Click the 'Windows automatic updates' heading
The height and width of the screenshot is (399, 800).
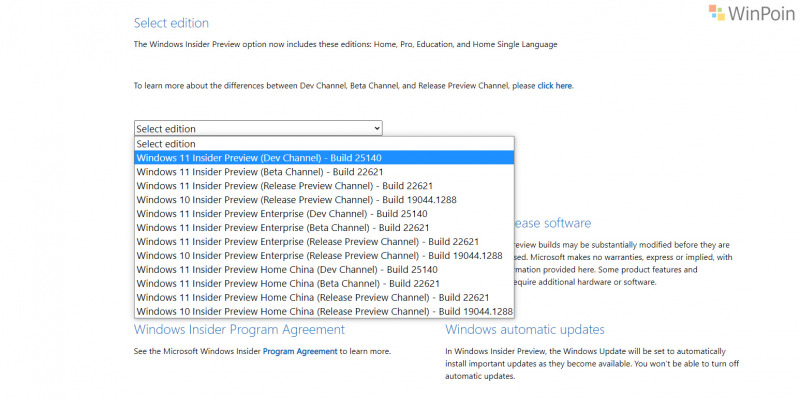pyautogui.click(x=525, y=330)
